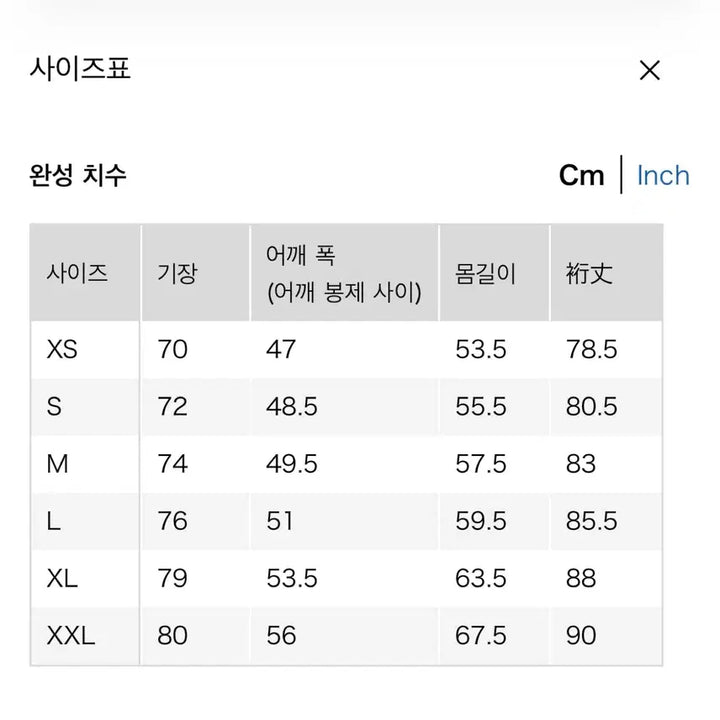
Task: Click the L 몸길이 value 59.5
Action: [480, 521]
